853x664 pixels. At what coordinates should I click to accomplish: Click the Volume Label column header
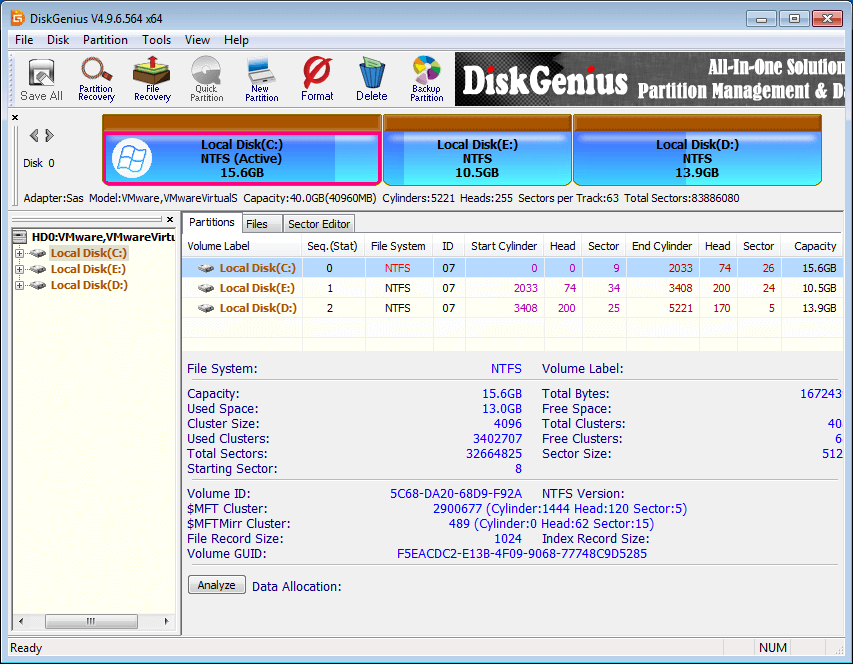(242, 246)
